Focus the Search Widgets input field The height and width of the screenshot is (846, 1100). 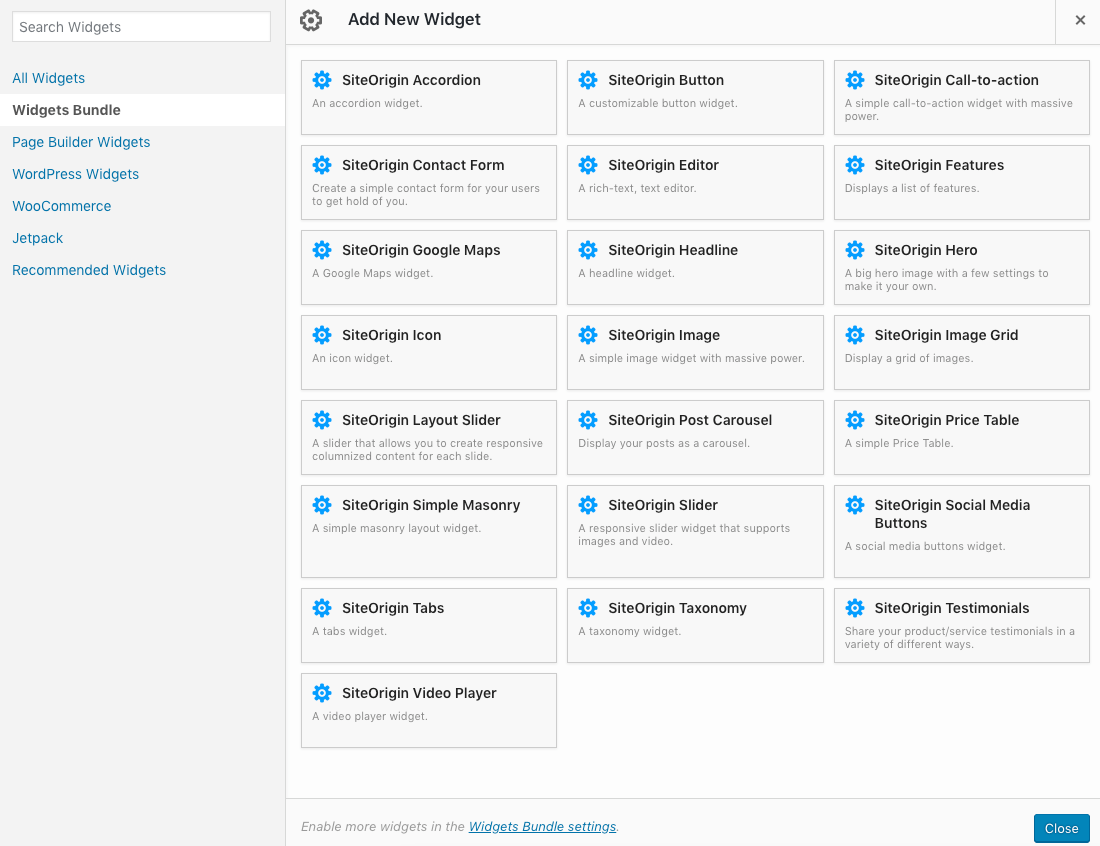[x=141, y=27]
